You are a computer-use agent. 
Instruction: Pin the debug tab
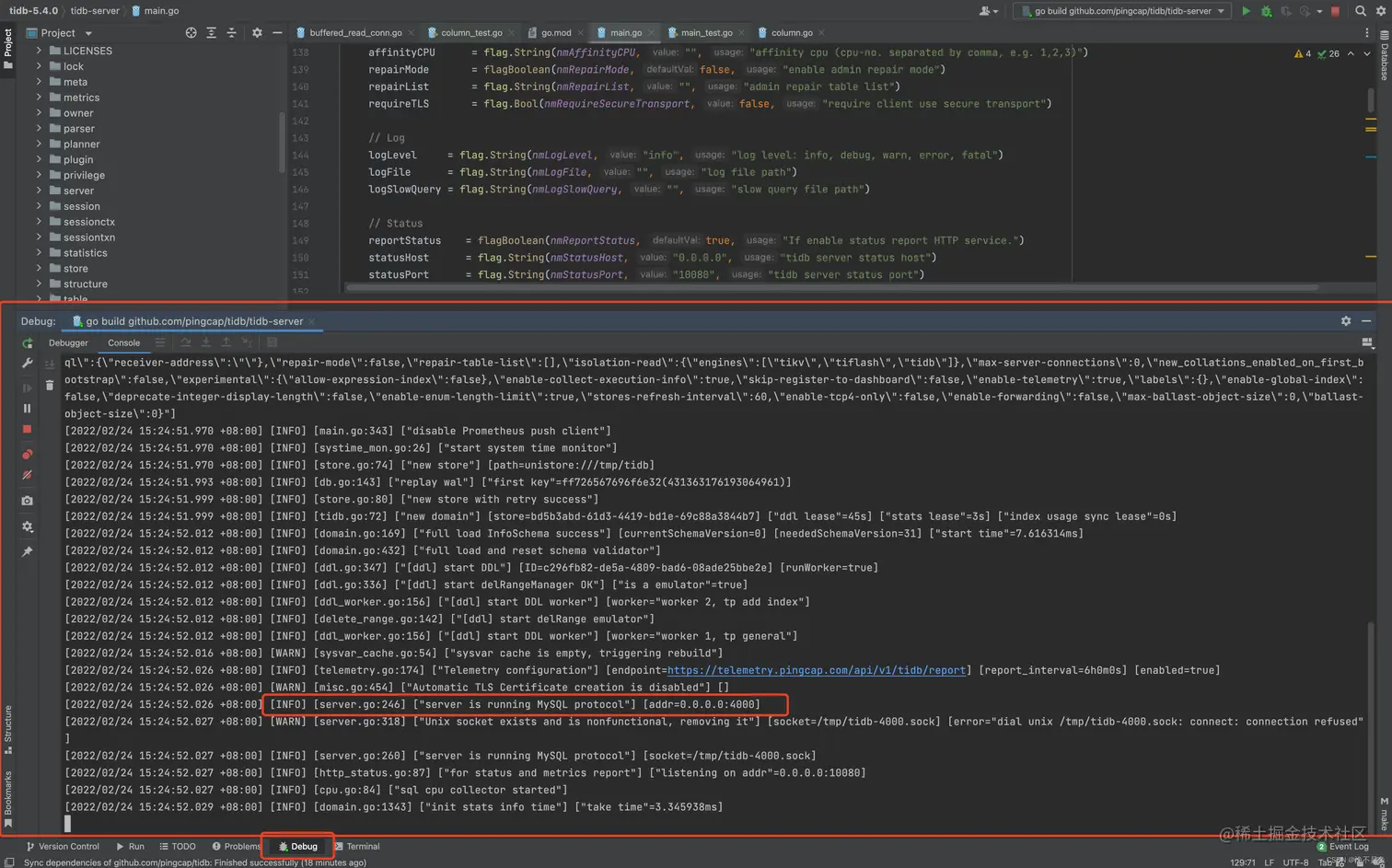pyautogui.click(x=28, y=551)
